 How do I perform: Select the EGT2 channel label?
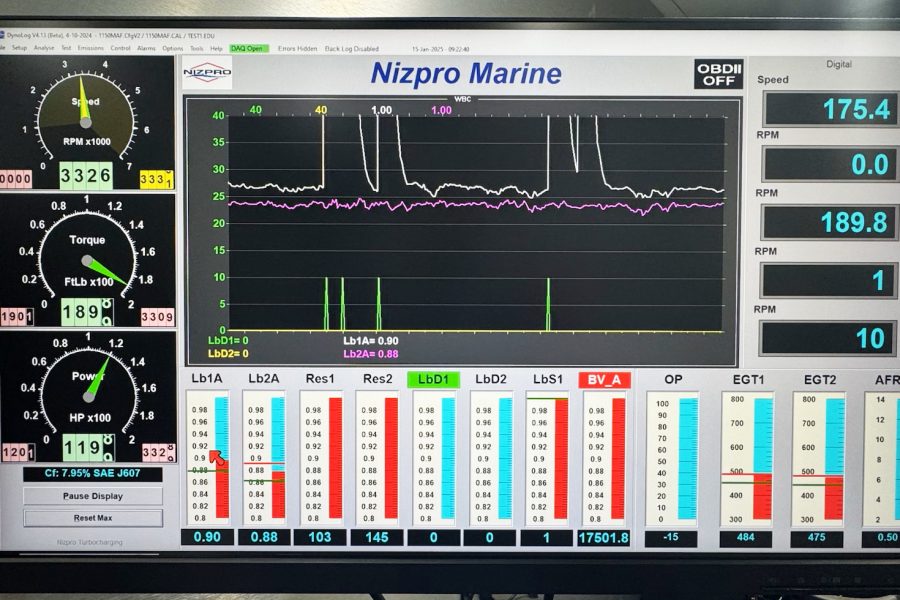click(x=820, y=380)
